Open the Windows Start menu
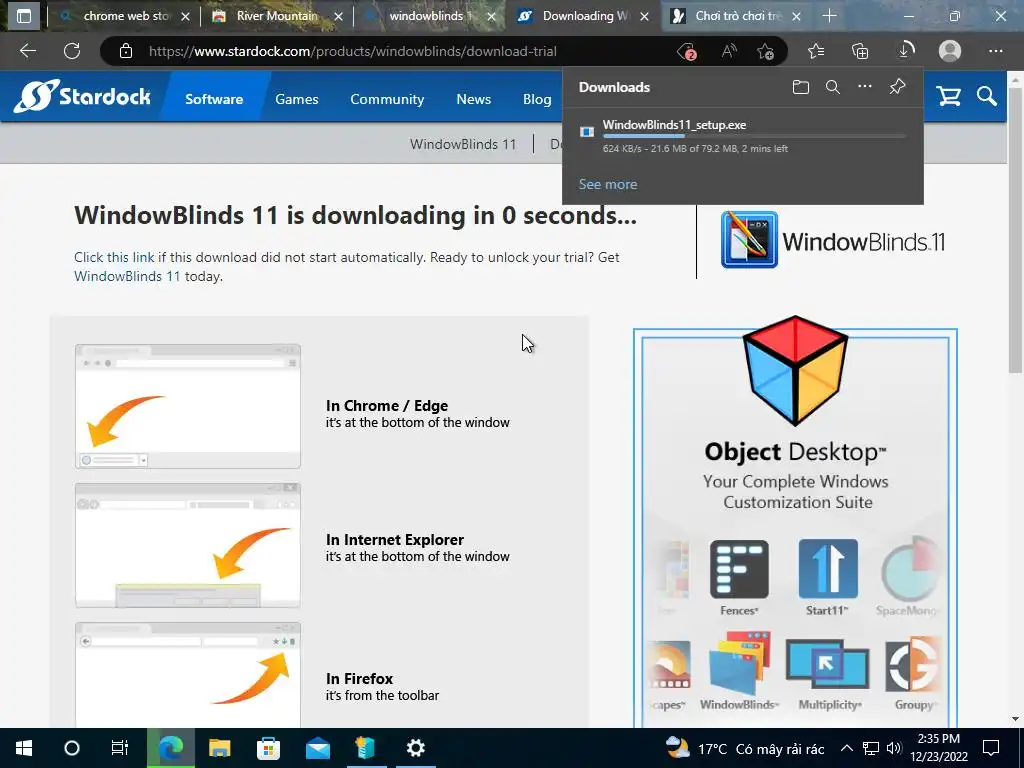Image resolution: width=1024 pixels, height=768 pixels. [24, 748]
